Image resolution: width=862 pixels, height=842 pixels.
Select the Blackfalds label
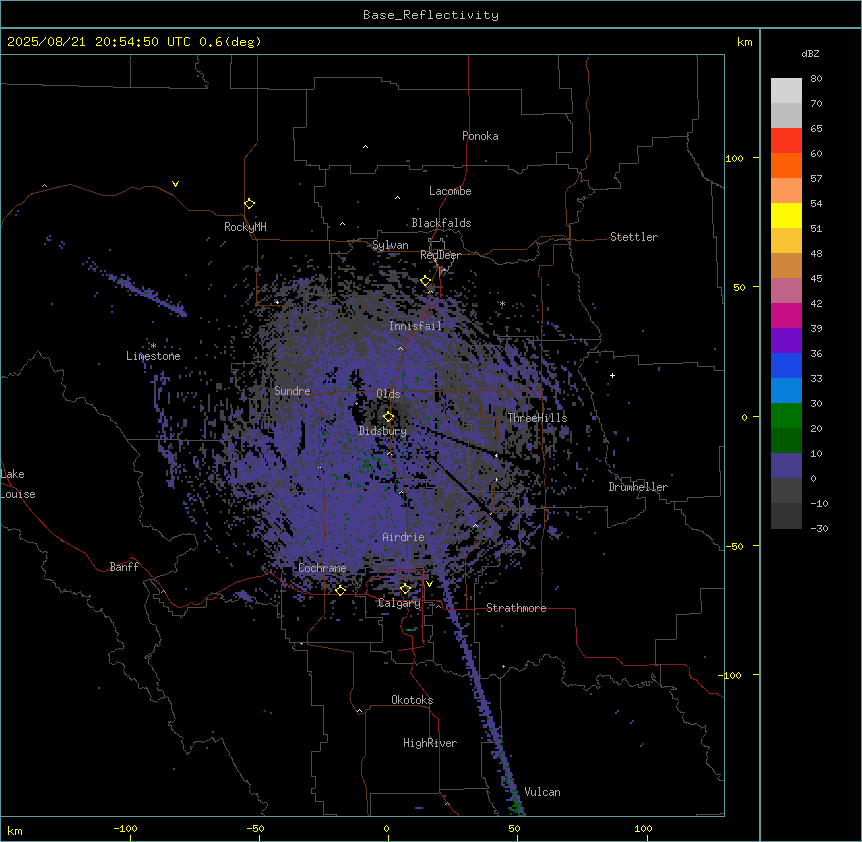click(x=441, y=223)
